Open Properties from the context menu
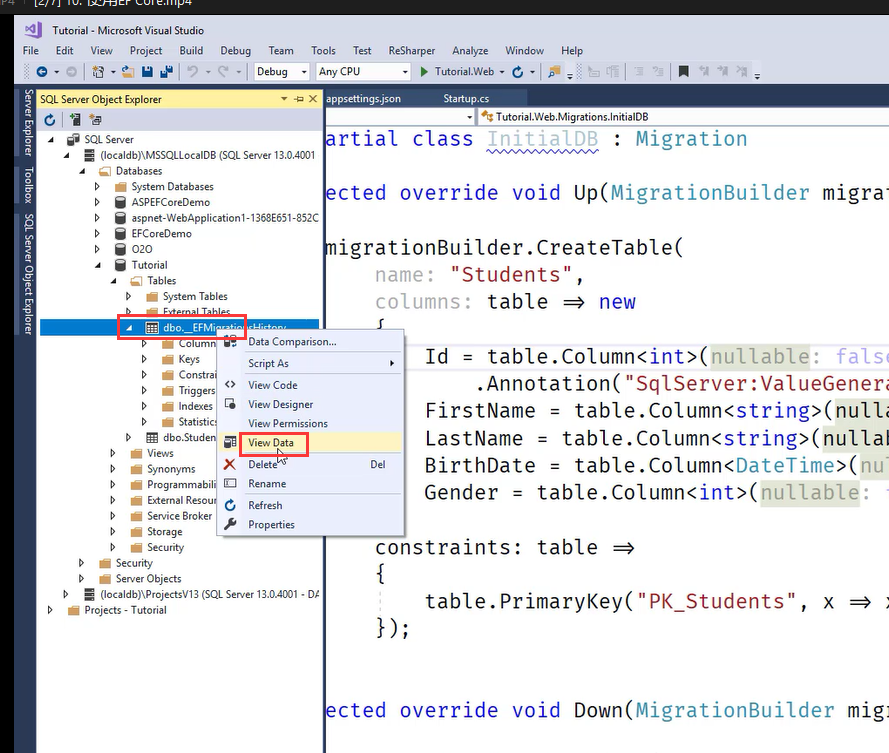Screen dimensions: 889x753 (x=310, y=524)
